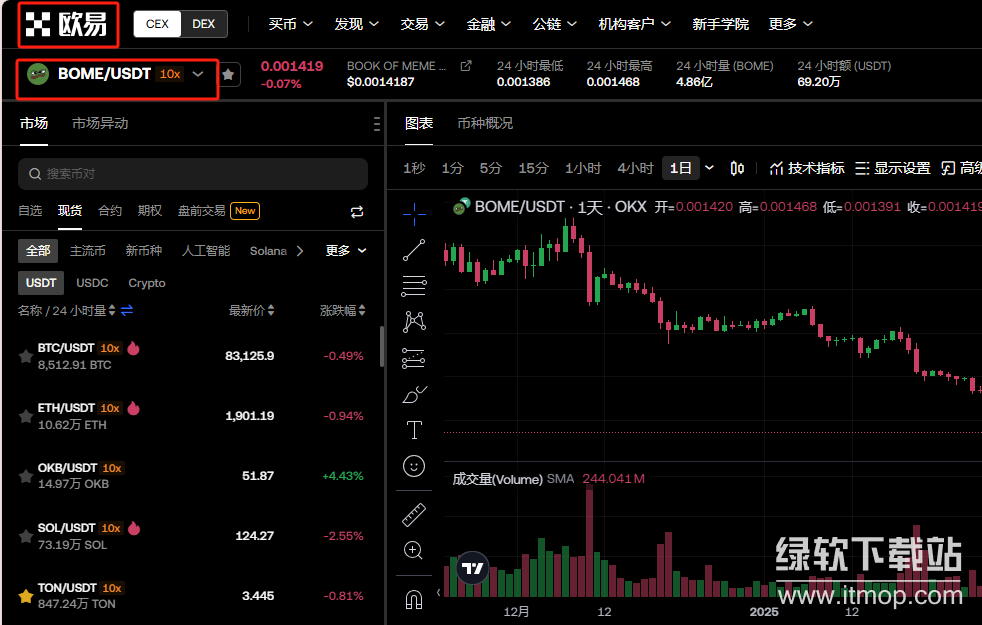The height and width of the screenshot is (625, 982).
Task: Open the market panel three-dot menu
Action: coord(376,124)
